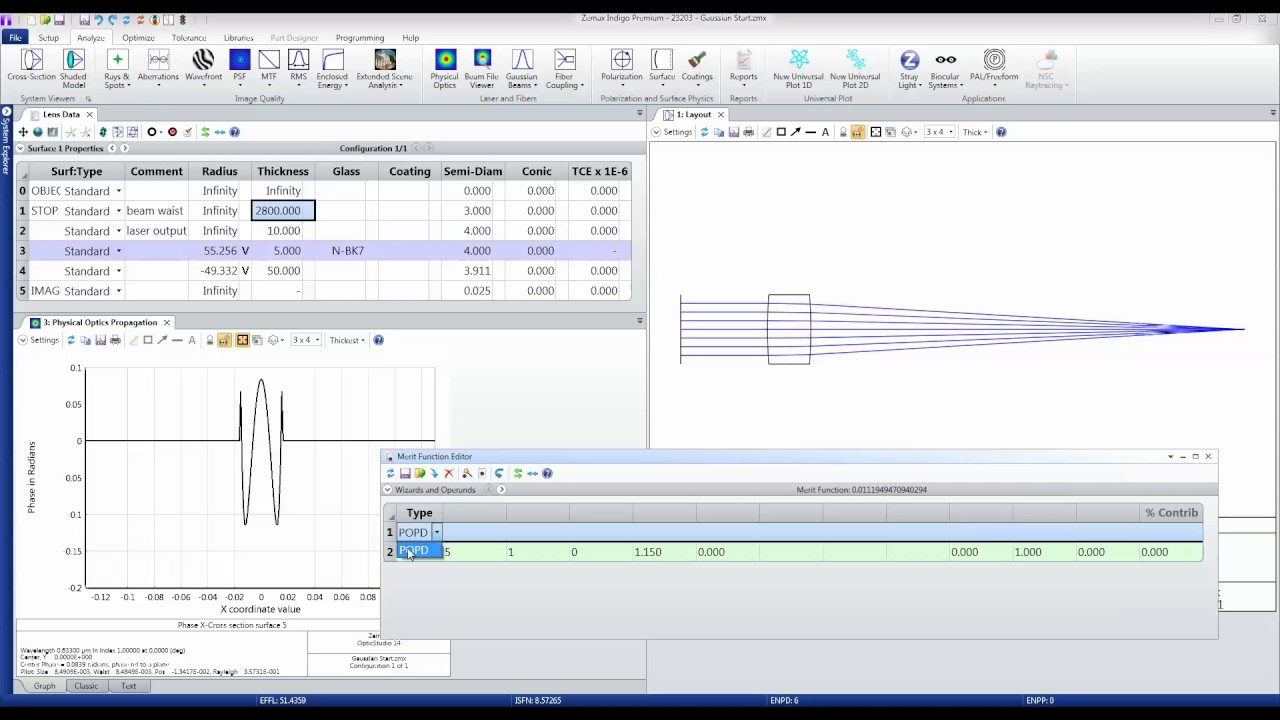Open the PSF analysis menu
This screenshot has width=1280, height=720.
click(x=239, y=69)
